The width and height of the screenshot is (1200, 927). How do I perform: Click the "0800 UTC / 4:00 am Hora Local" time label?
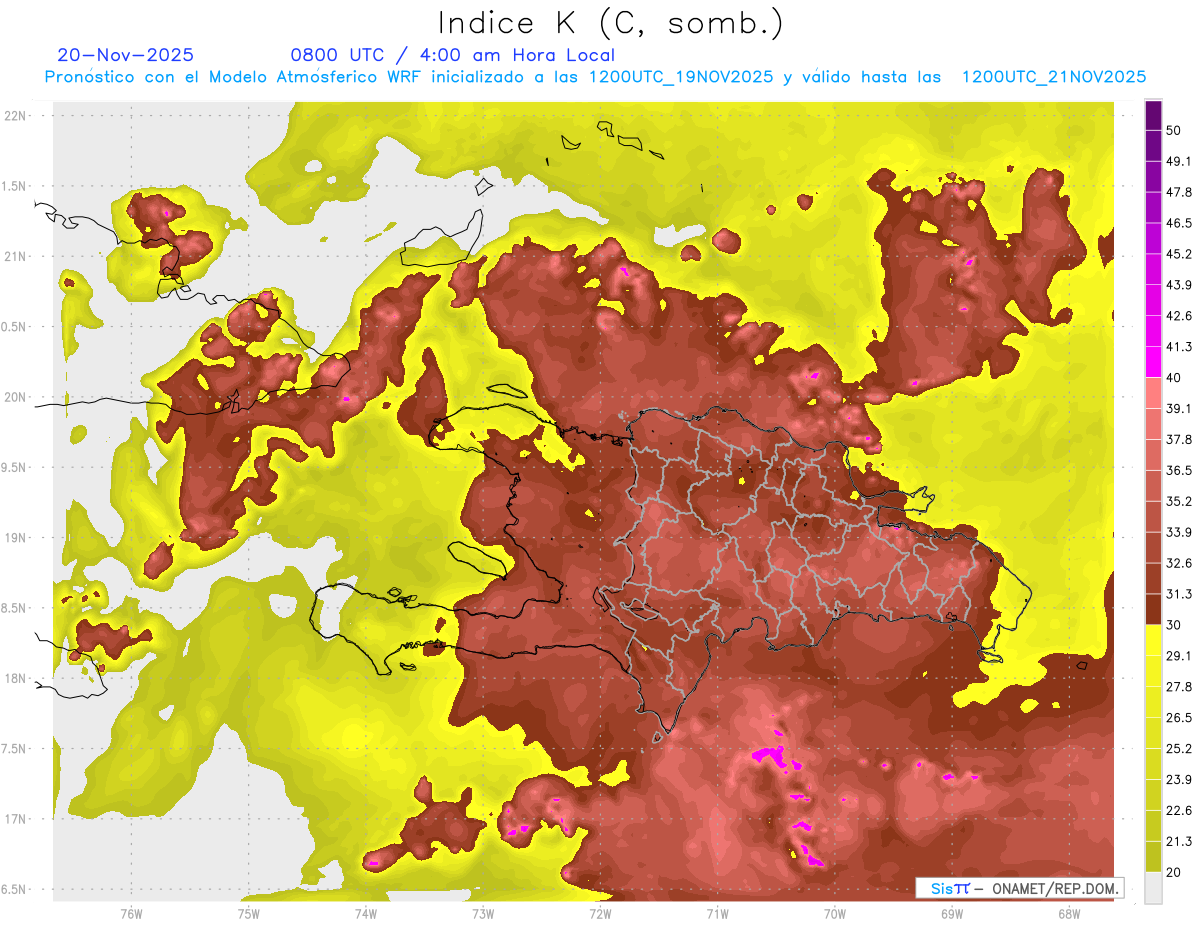(452, 55)
